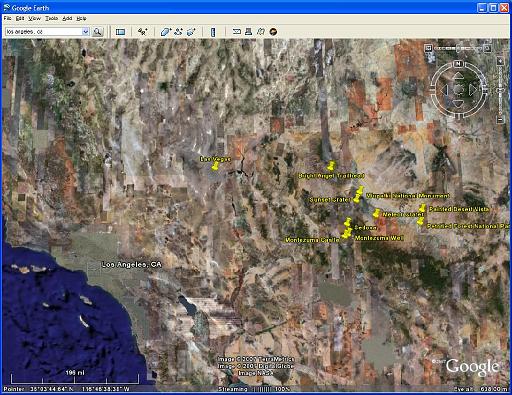The image size is (512, 395).
Task: Click the zoom in plus button
Action: pos(500,61)
